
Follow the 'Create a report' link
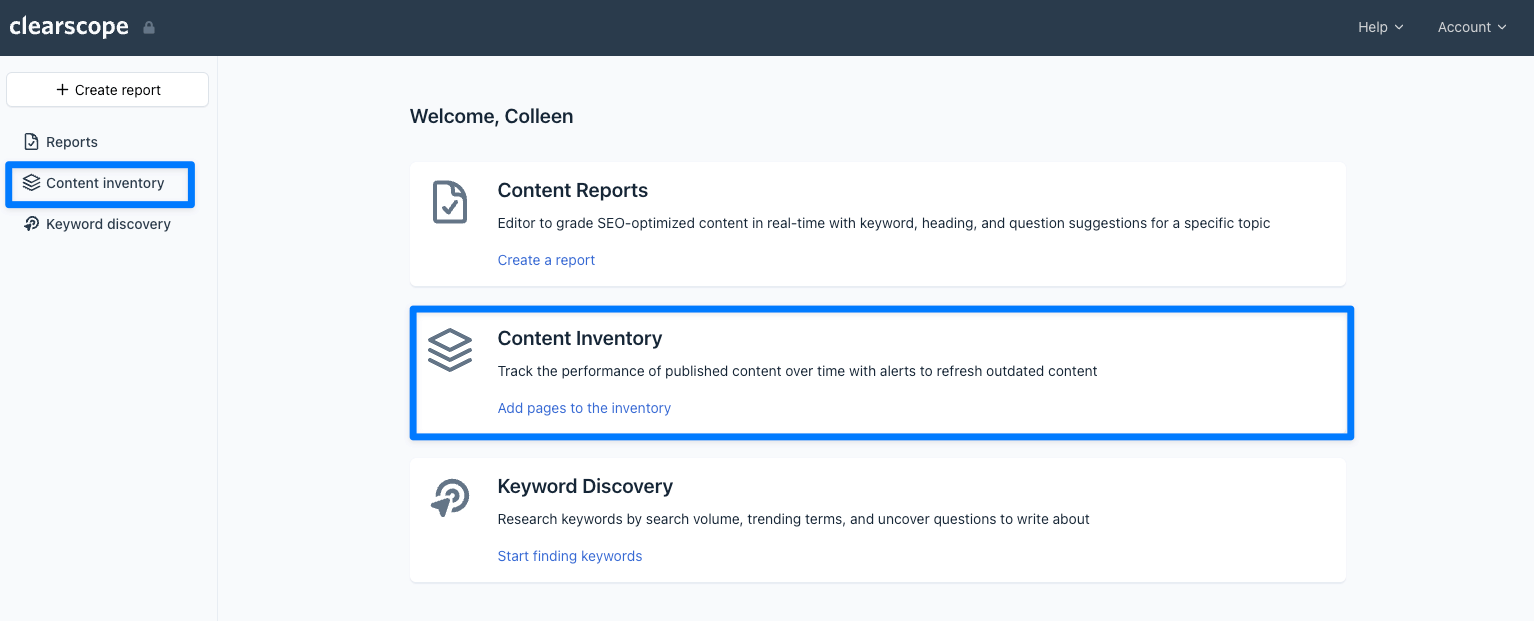coord(546,260)
